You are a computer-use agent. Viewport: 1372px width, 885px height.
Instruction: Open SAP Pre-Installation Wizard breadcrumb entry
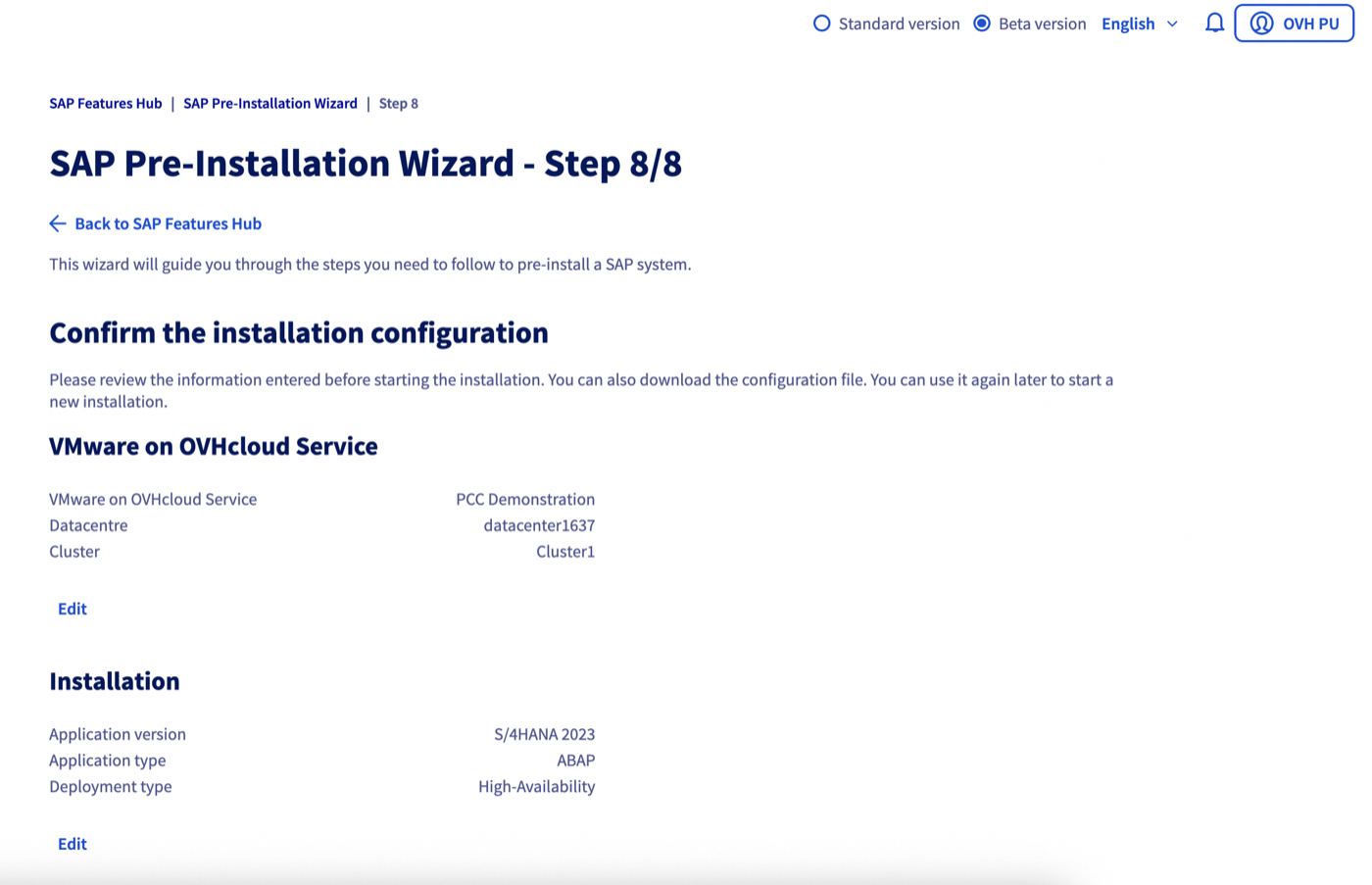point(269,103)
